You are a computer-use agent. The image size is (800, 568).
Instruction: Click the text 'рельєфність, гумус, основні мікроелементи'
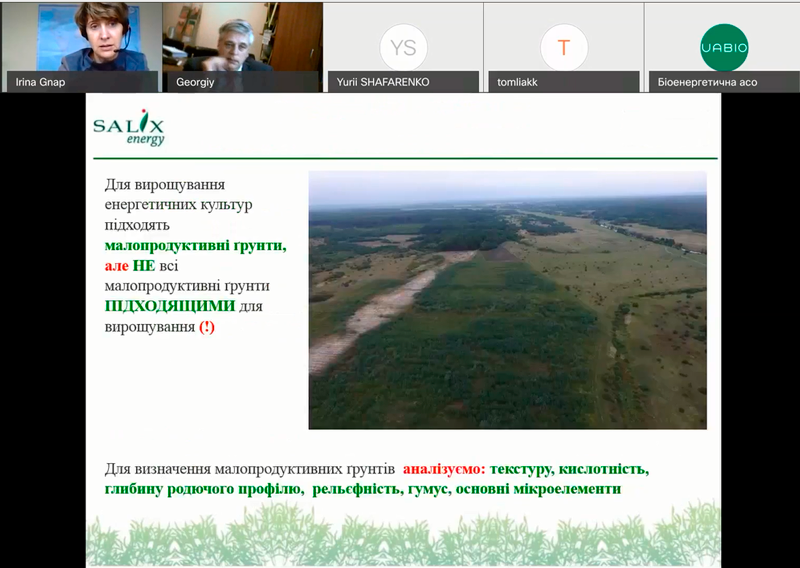coord(466,489)
